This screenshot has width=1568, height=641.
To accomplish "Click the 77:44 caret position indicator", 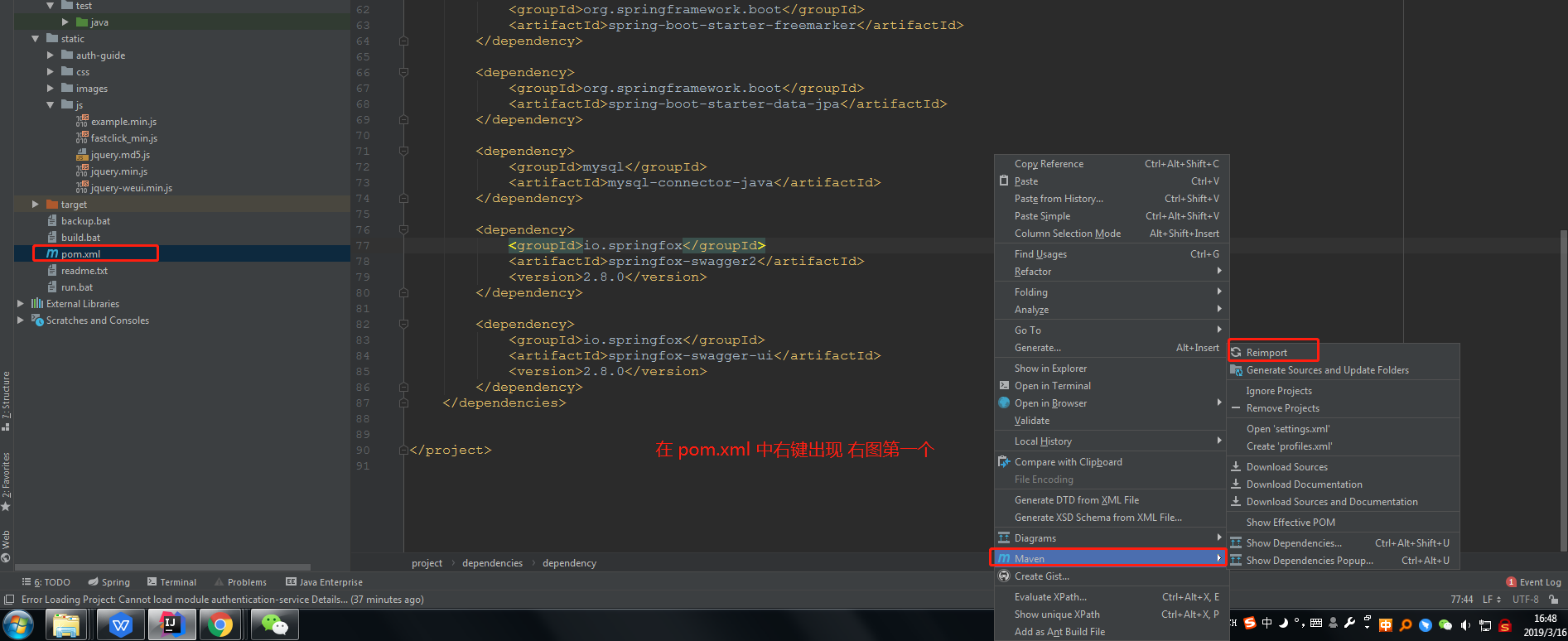I will pos(1462,600).
